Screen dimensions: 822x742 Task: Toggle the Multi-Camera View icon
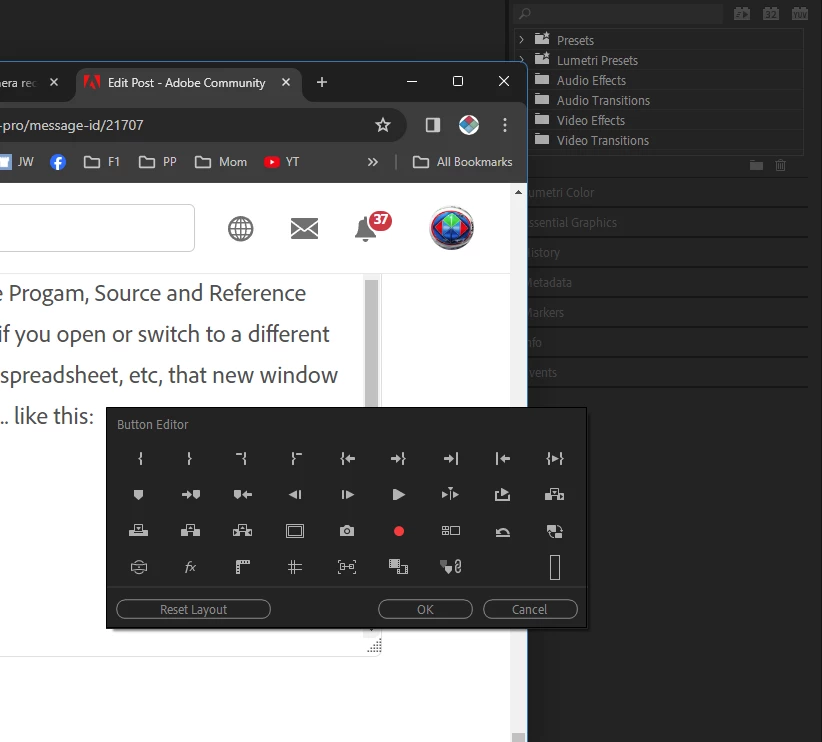pos(451,531)
